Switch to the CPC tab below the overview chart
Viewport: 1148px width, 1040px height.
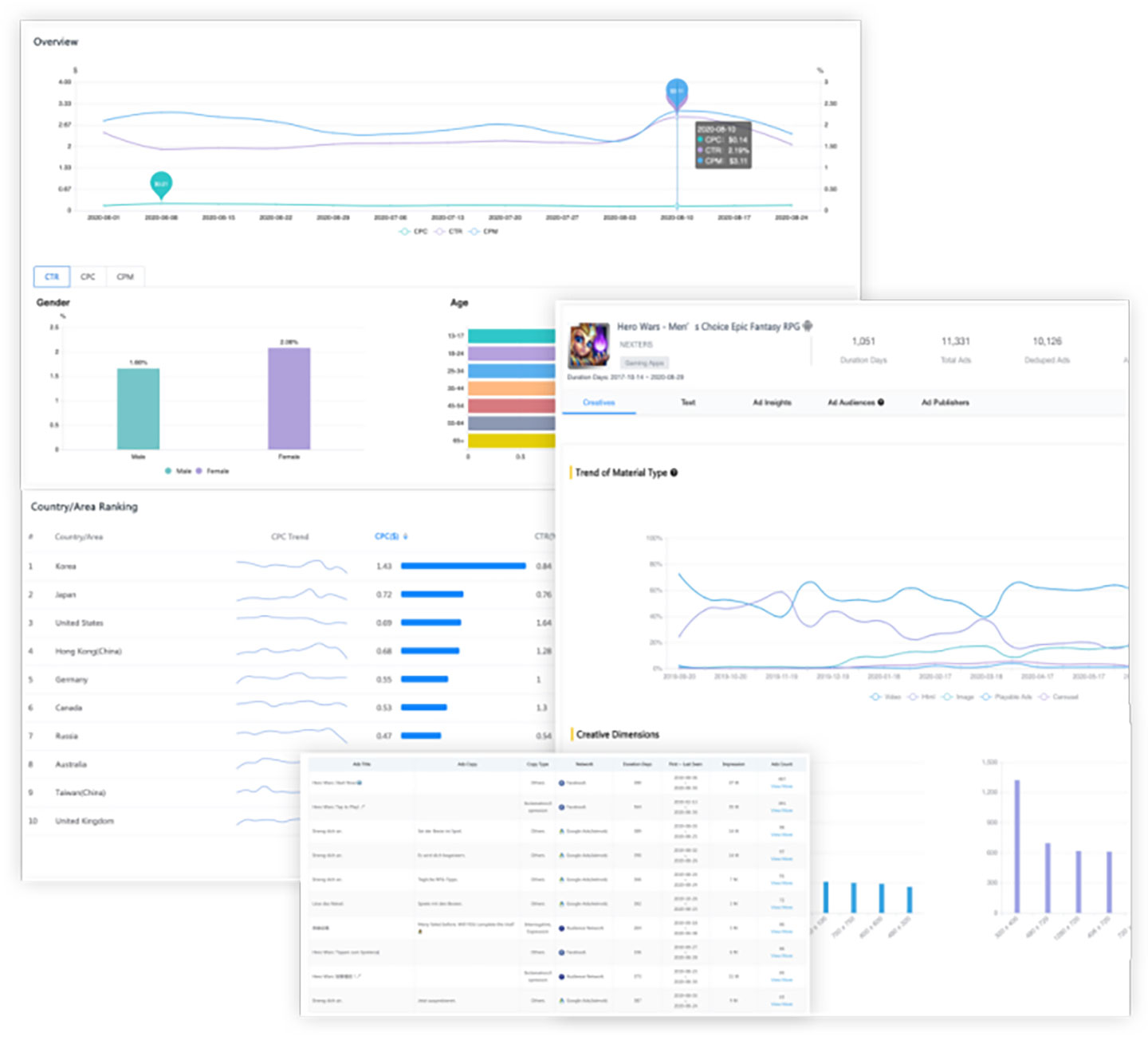coord(88,277)
